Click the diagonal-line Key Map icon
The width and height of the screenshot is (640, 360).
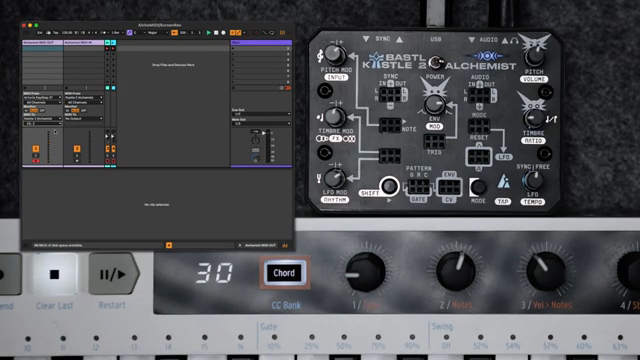264,33
